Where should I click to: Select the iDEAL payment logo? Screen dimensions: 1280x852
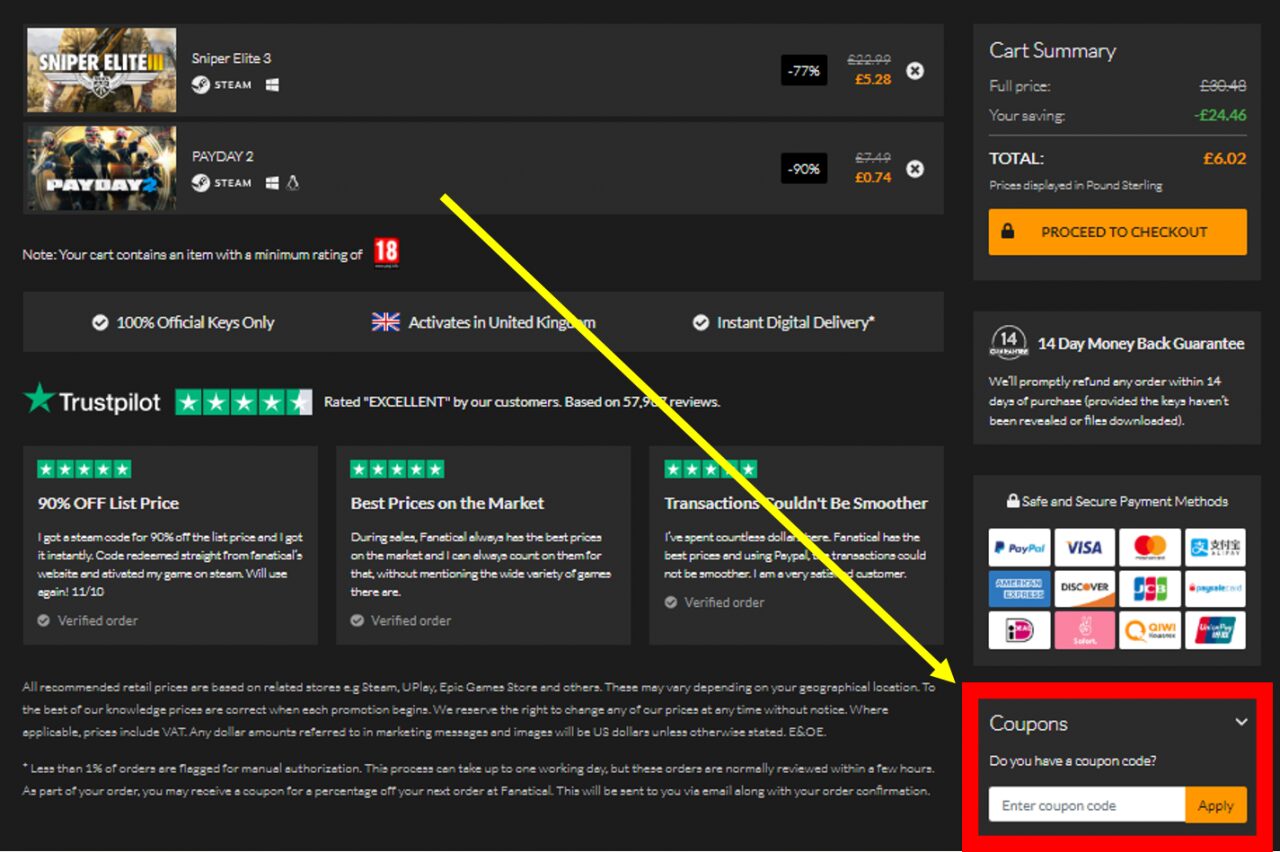pos(1019,630)
